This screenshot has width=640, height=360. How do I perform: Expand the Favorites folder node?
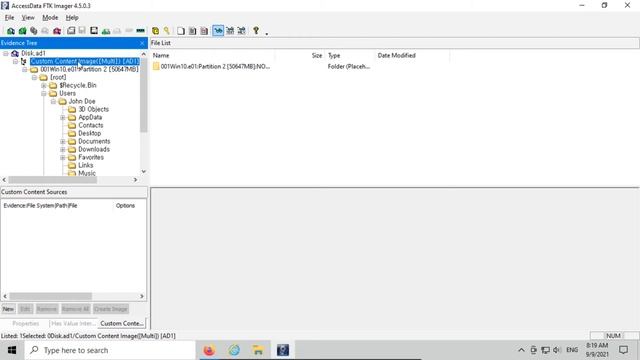pos(63,158)
